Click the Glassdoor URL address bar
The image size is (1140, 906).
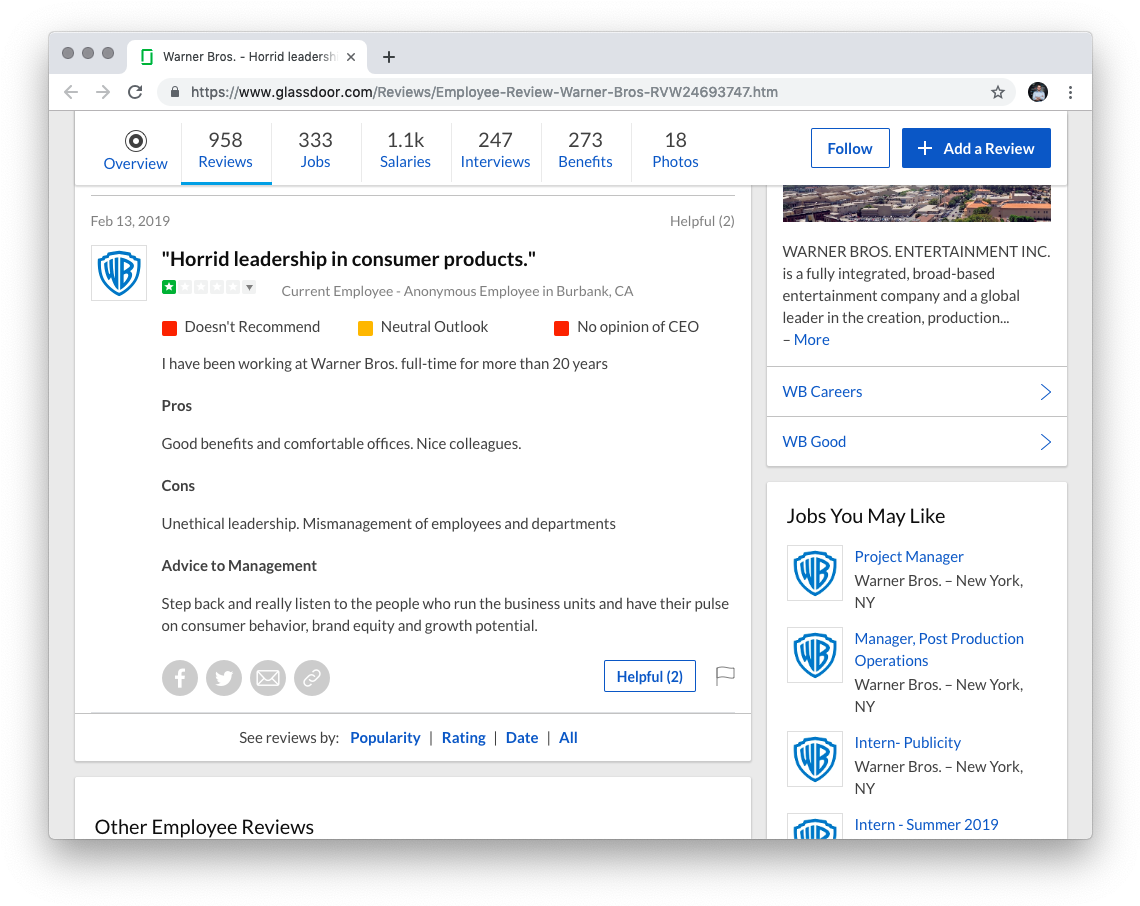[580, 92]
